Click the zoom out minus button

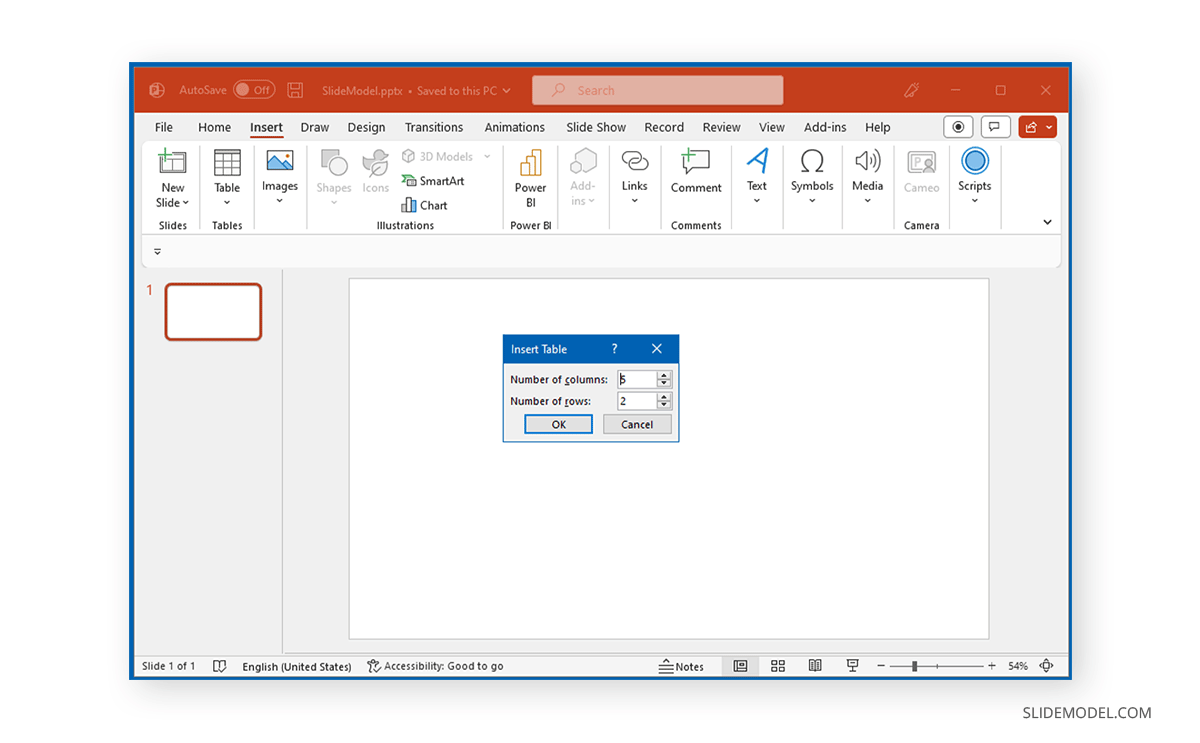tap(881, 666)
